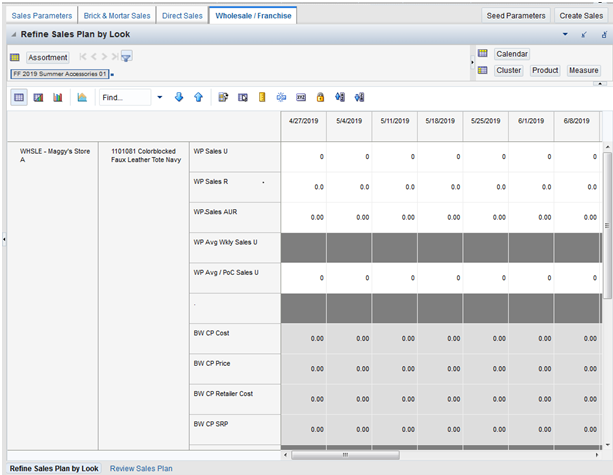
Task: Select the WP Avg Wkly Sales U row label
Action: (235, 247)
